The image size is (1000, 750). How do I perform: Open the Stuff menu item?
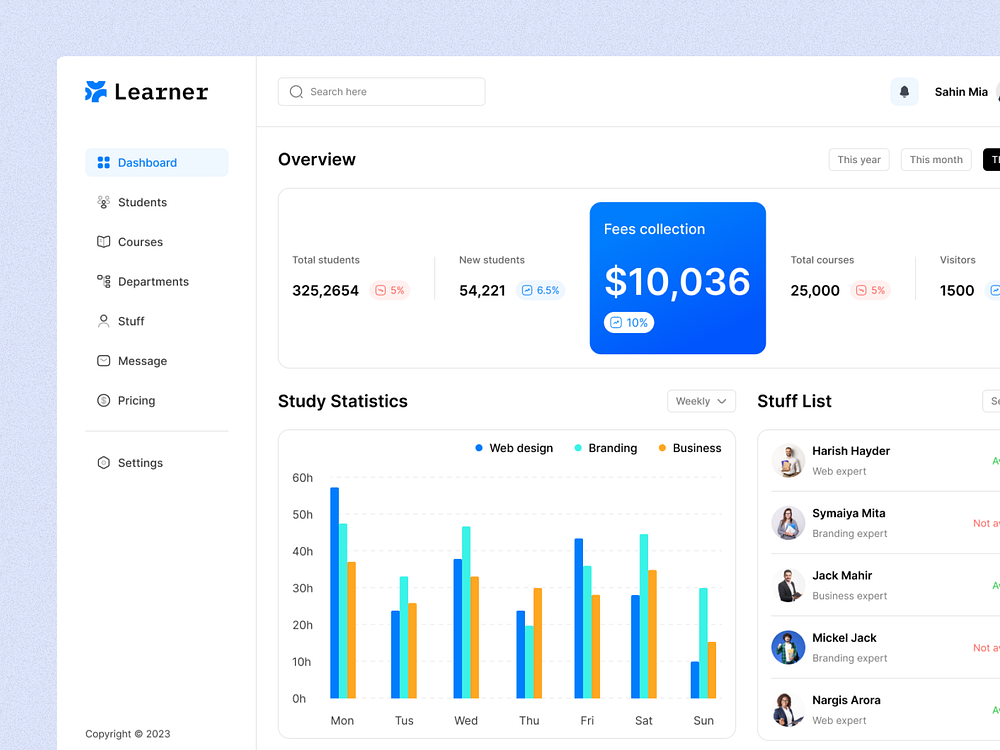(131, 321)
